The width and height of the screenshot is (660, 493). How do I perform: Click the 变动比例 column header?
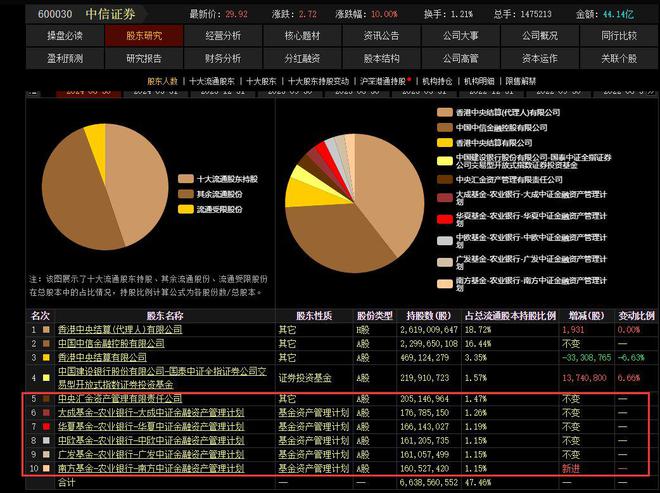[636, 316]
